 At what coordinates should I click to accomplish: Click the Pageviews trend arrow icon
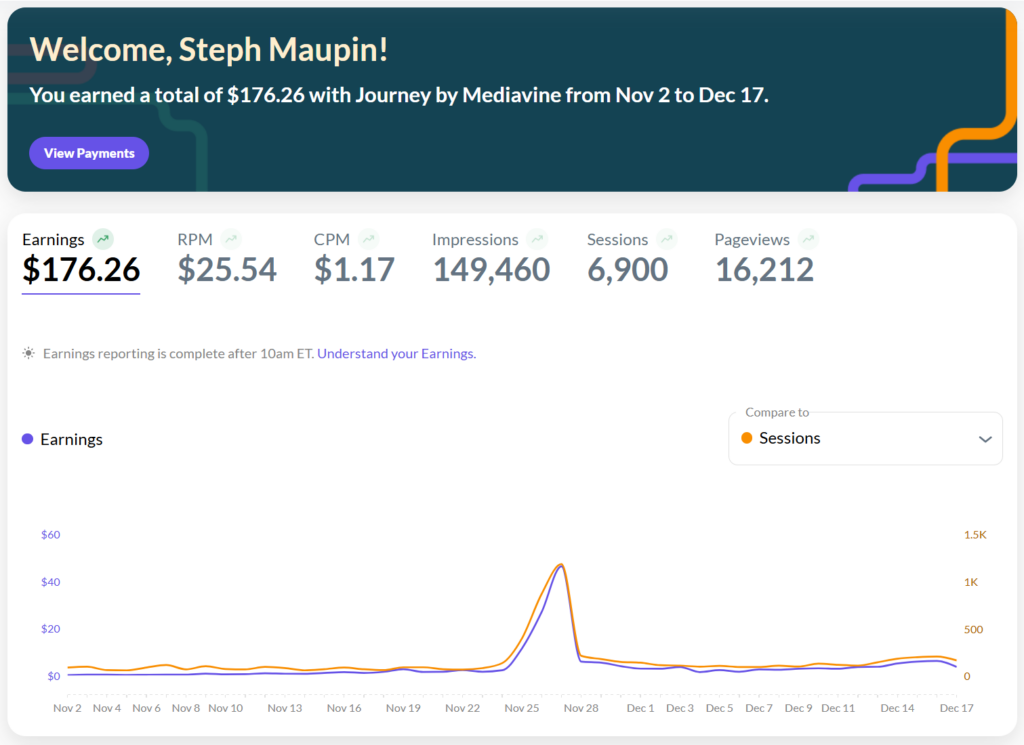809,239
